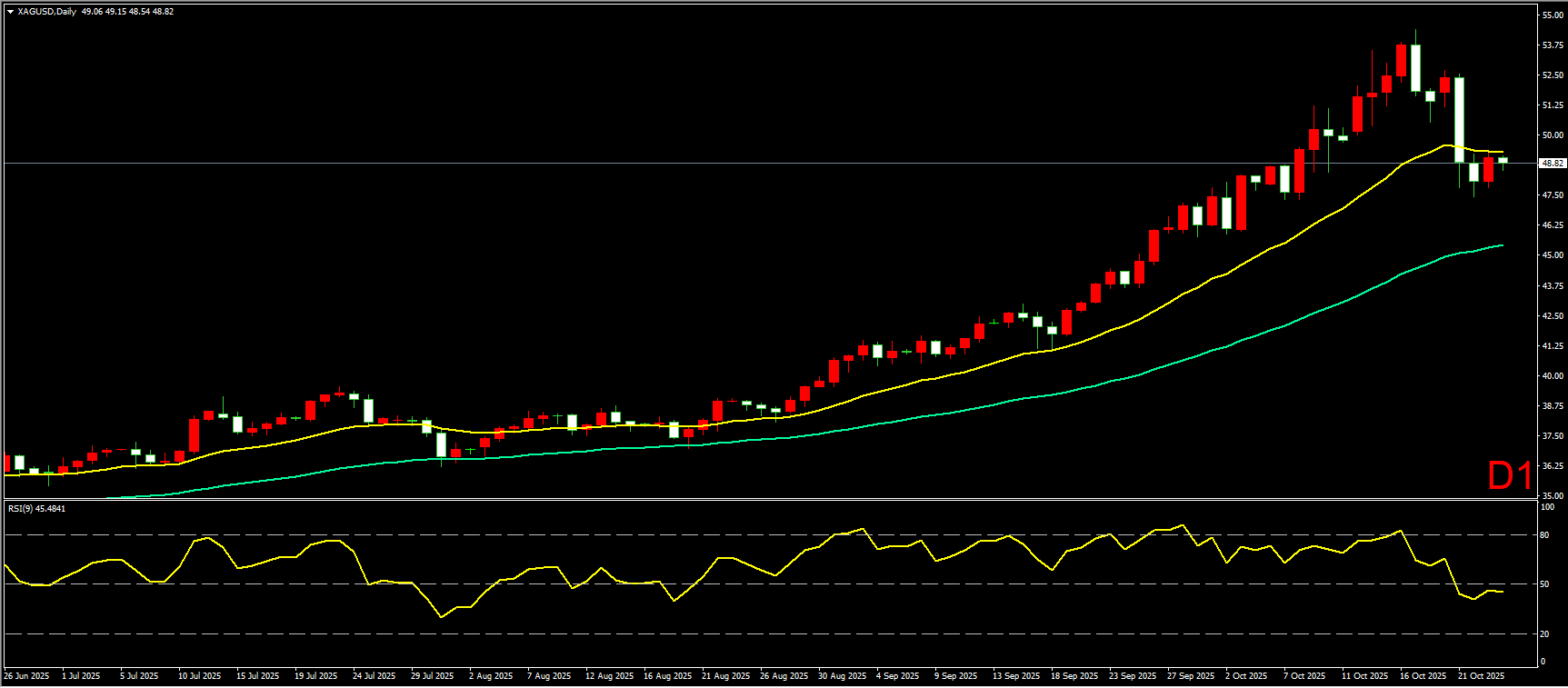Click the green moving average line's right end

pos(1502,245)
